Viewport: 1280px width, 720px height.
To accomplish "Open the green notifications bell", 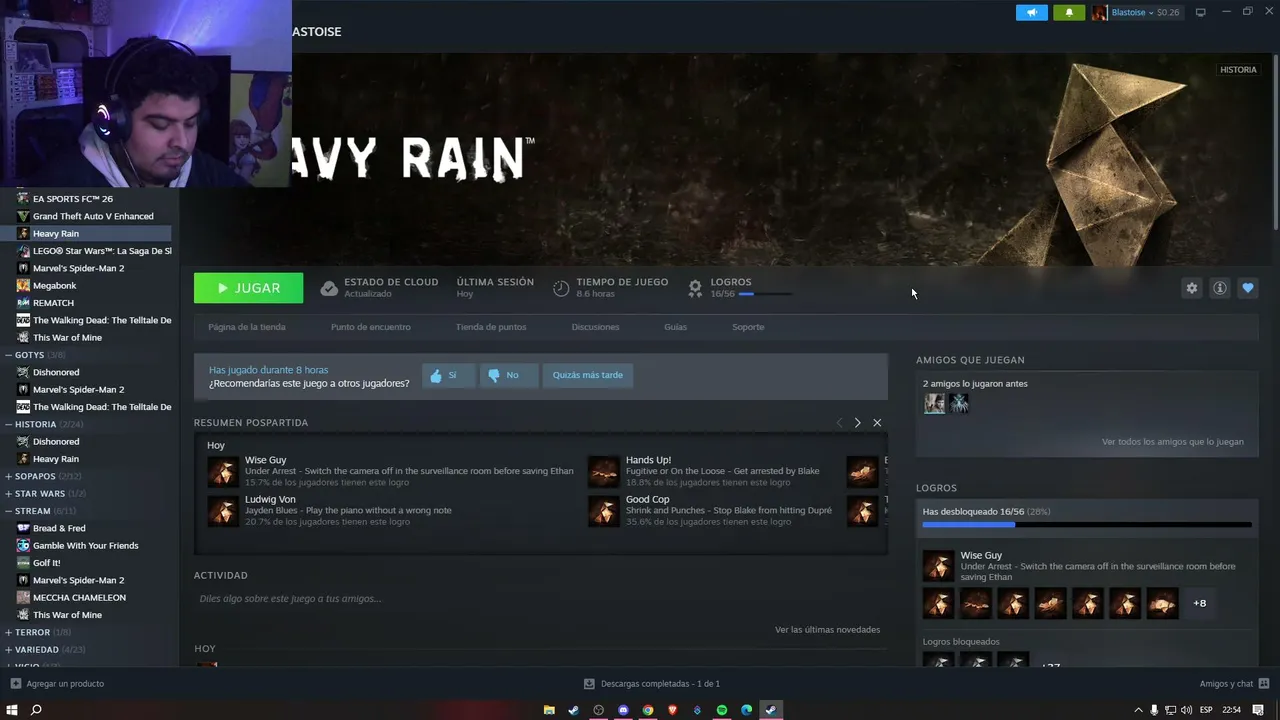I will 1069,12.
